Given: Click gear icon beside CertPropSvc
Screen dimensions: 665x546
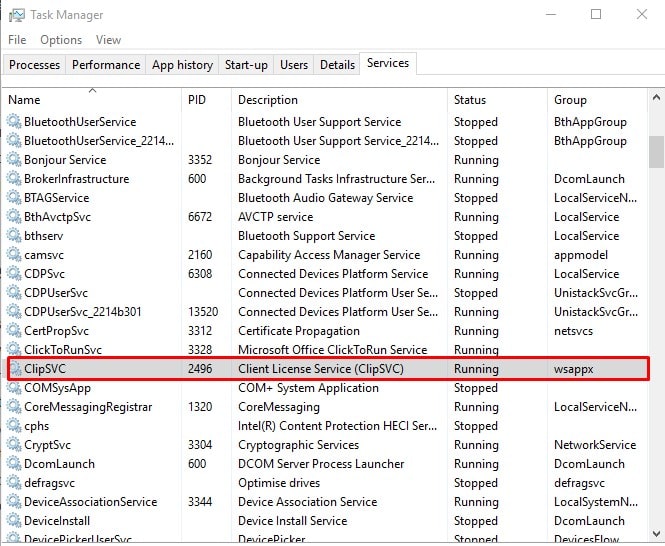Looking at the screenshot, I should [14, 331].
